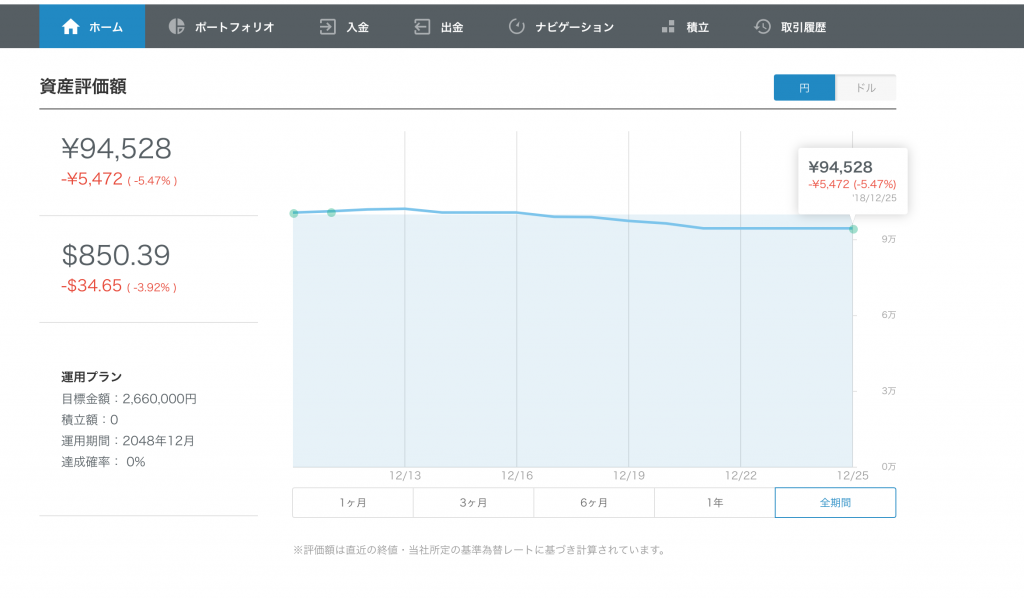Select the 1年 period range
Screen dimensions: 1024x598
[x=714, y=503]
